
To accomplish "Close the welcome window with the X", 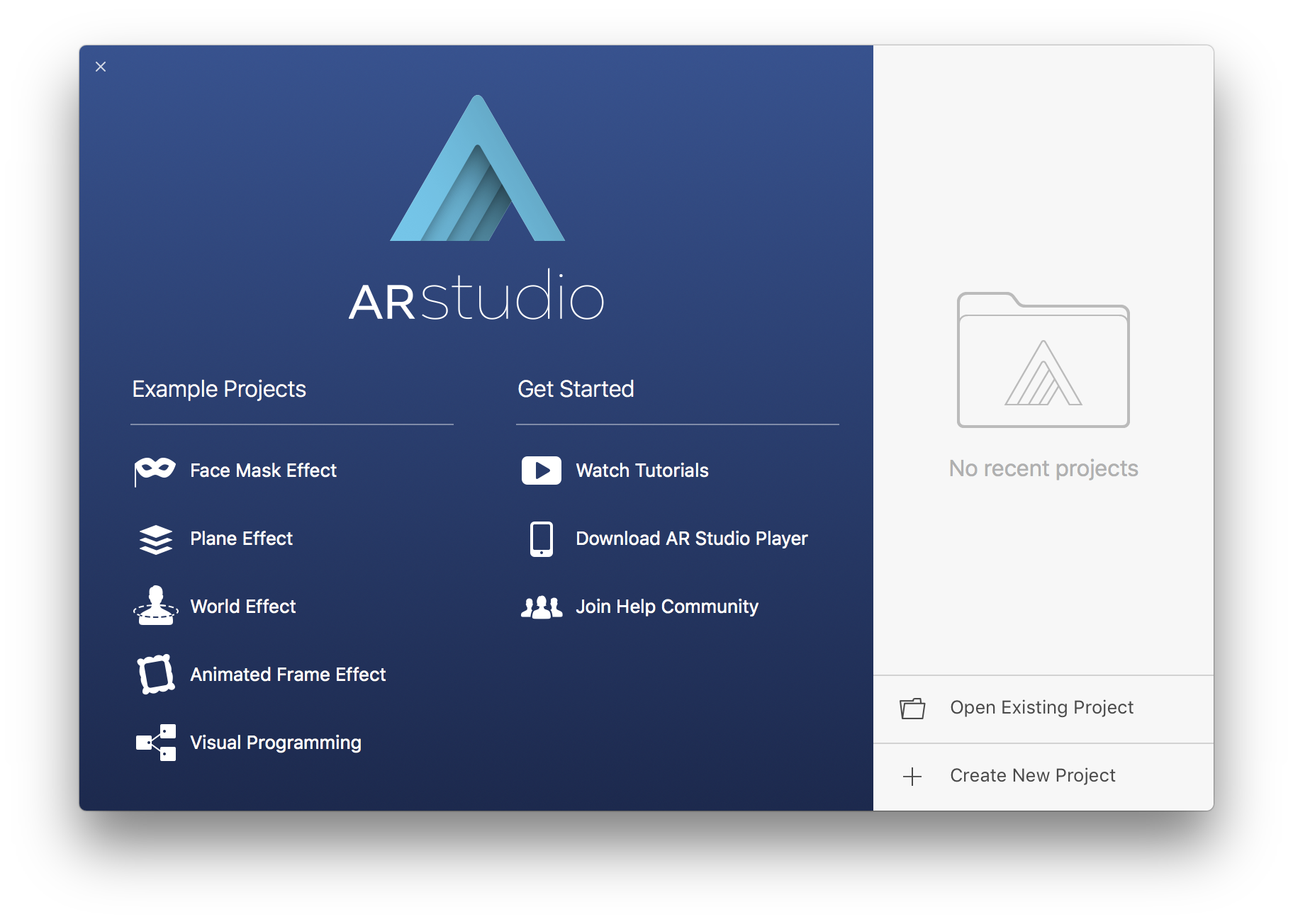I will (x=101, y=67).
